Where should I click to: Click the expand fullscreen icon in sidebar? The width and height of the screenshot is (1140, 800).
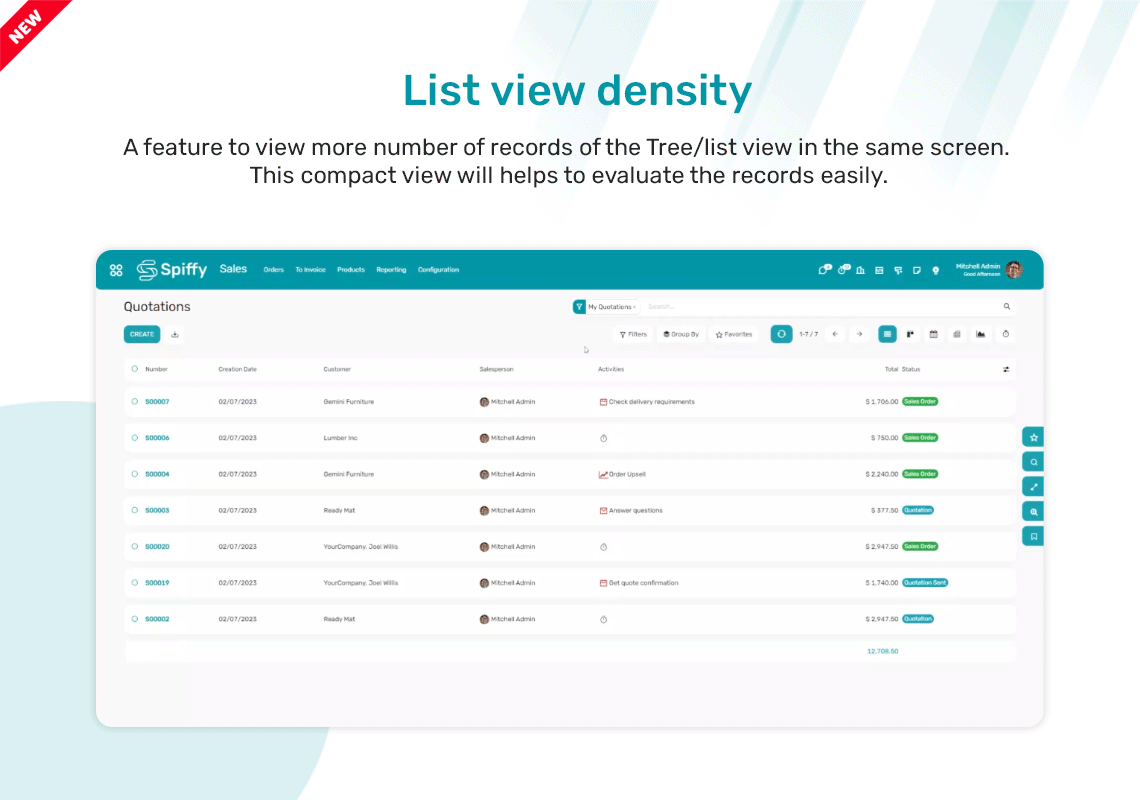pyautogui.click(x=1034, y=487)
